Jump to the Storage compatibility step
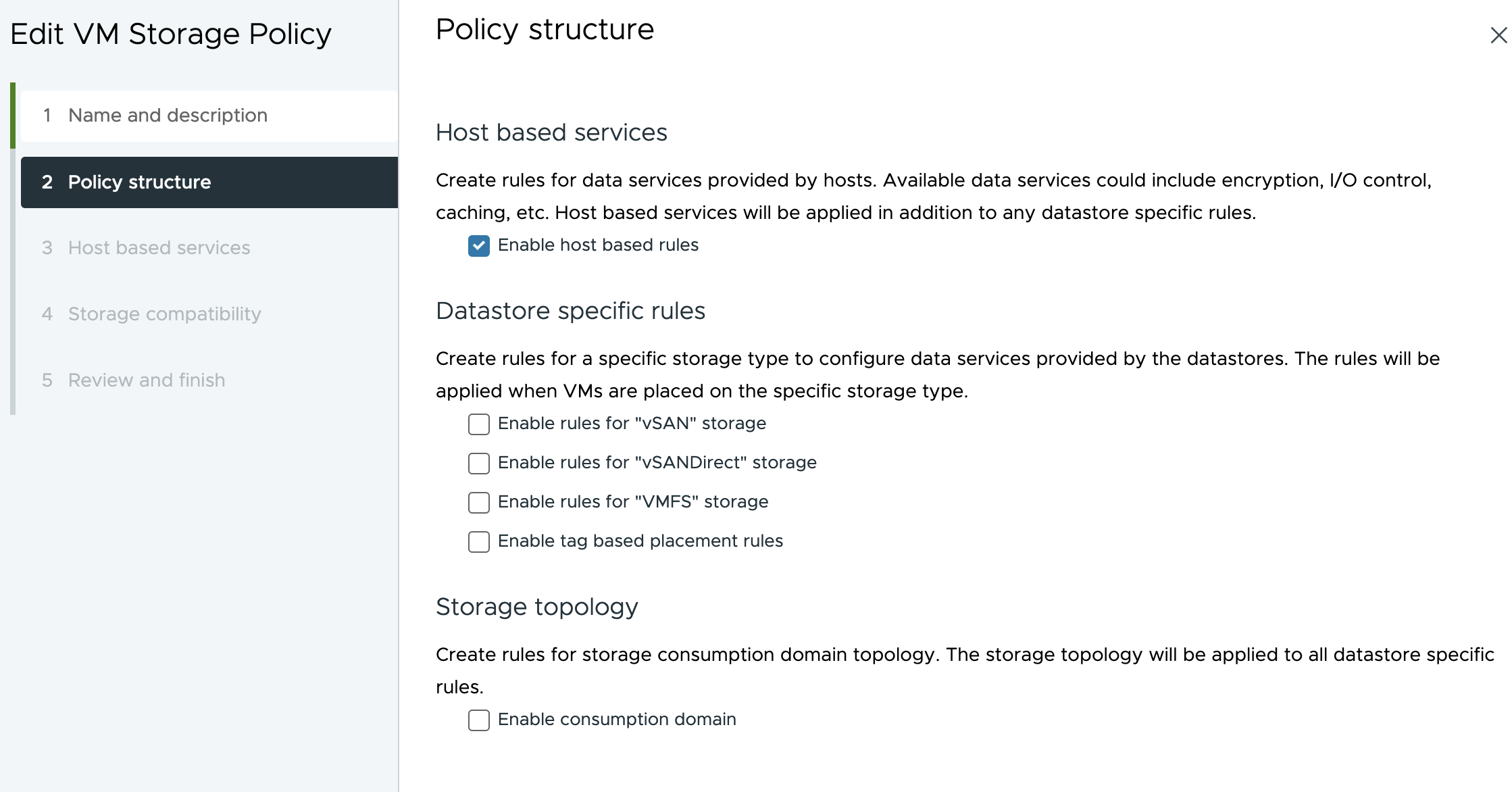The image size is (1512, 792). [x=164, y=314]
